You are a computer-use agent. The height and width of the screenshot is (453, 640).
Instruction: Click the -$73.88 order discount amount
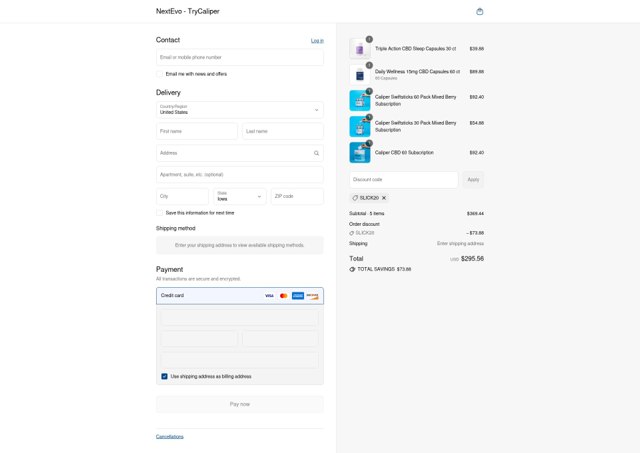click(x=475, y=233)
